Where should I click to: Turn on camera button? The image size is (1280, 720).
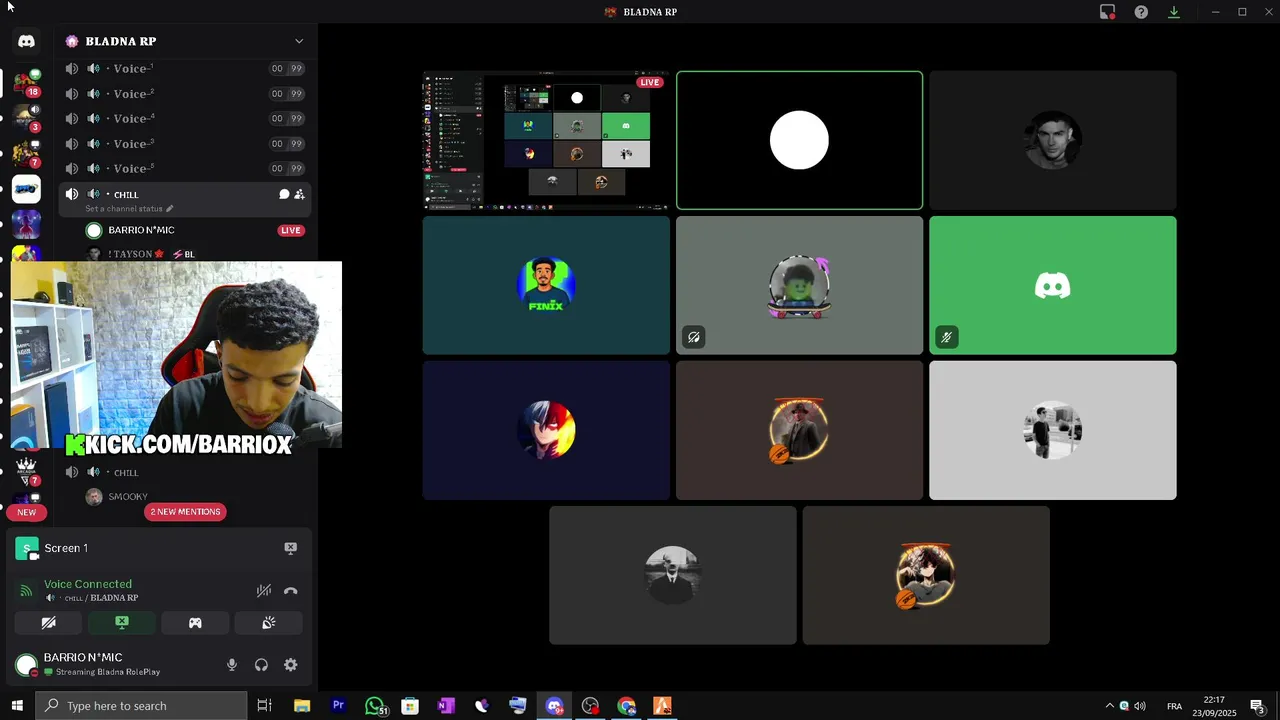[48, 623]
